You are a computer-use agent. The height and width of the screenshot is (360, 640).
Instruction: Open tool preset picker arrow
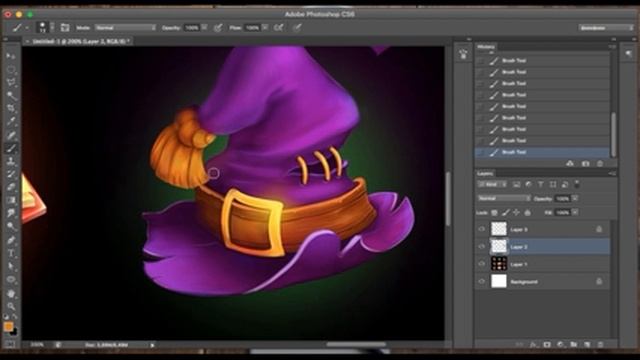click(27, 28)
